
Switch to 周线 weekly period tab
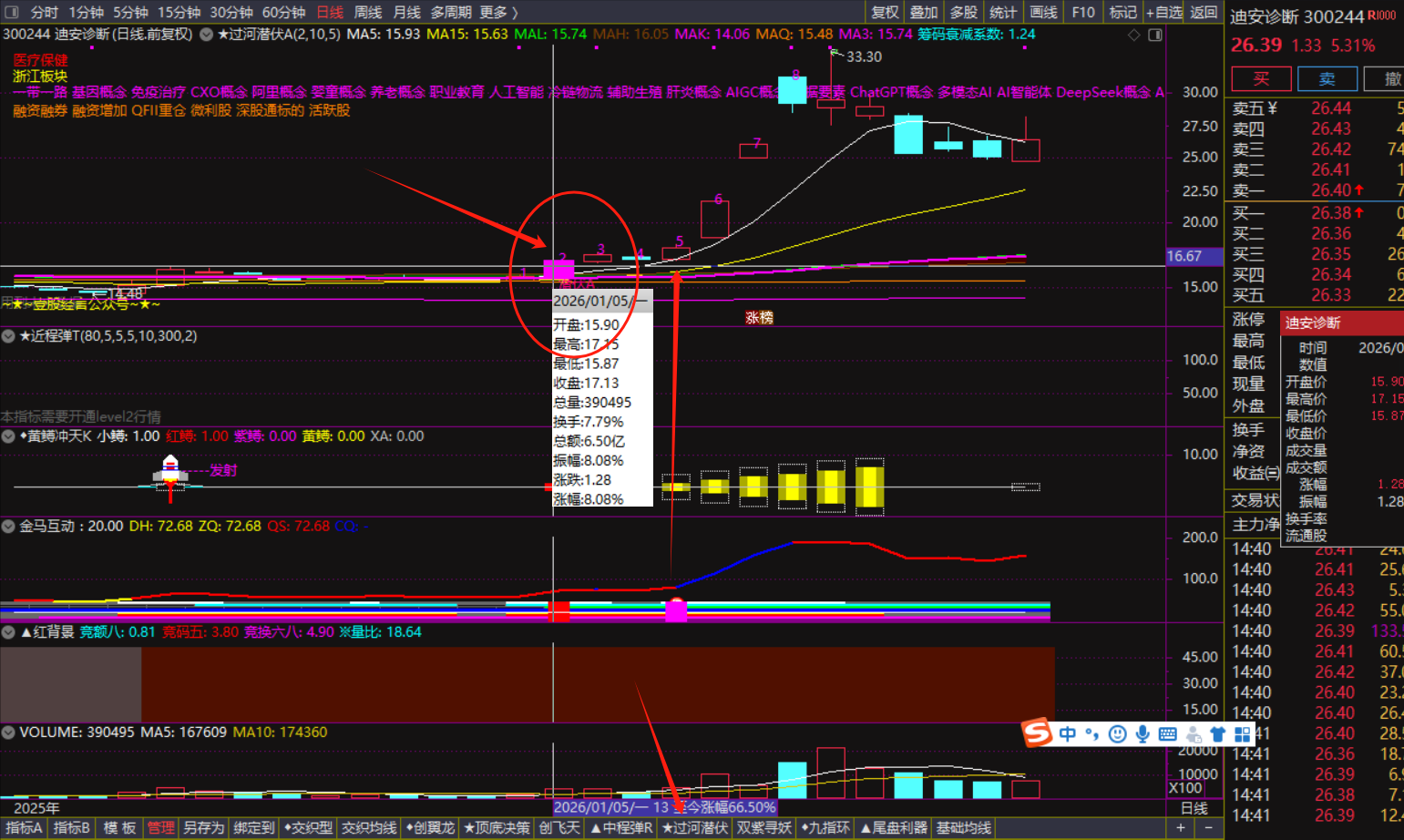point(368,12)
